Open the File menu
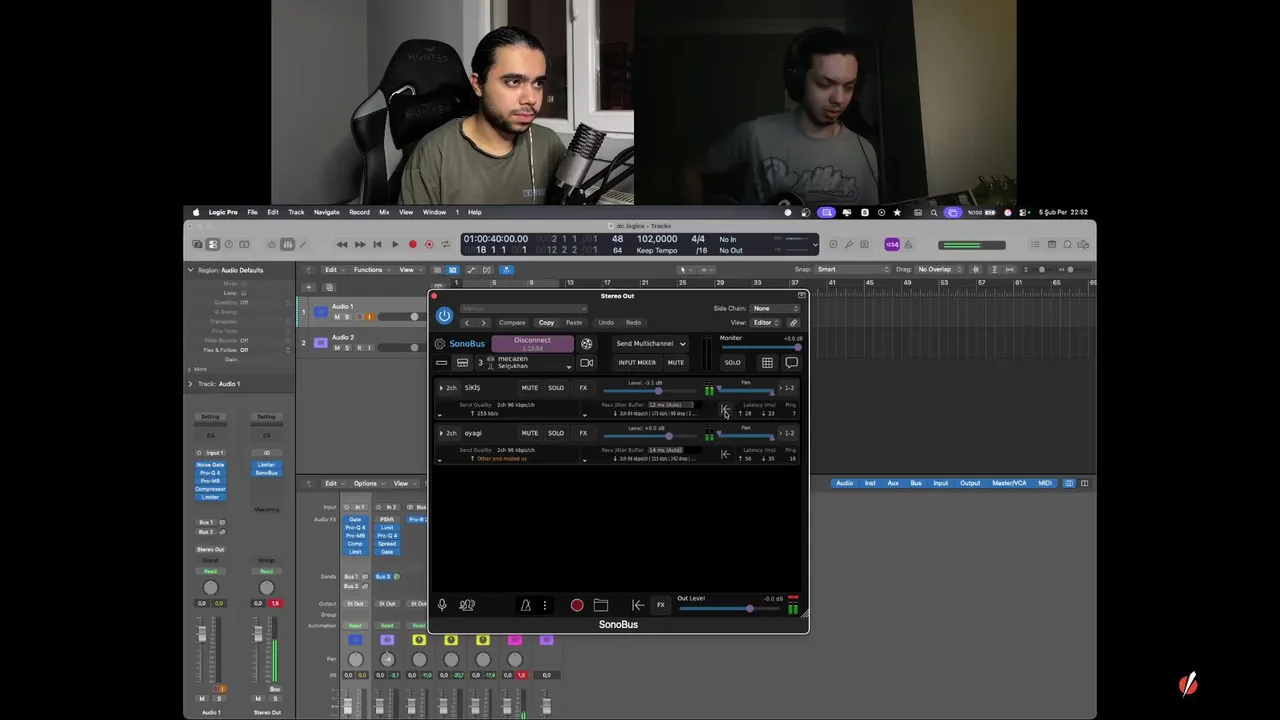 (x=252, y=212)
